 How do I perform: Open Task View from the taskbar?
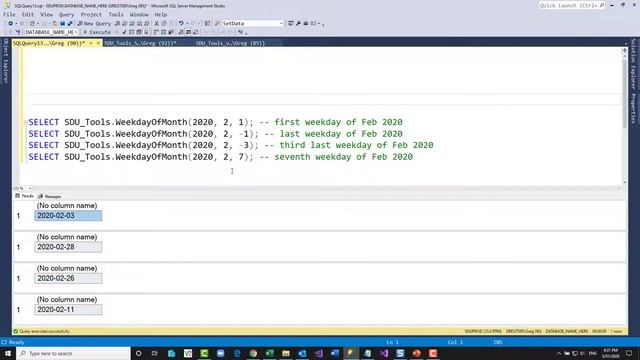[x=155, y=353]
